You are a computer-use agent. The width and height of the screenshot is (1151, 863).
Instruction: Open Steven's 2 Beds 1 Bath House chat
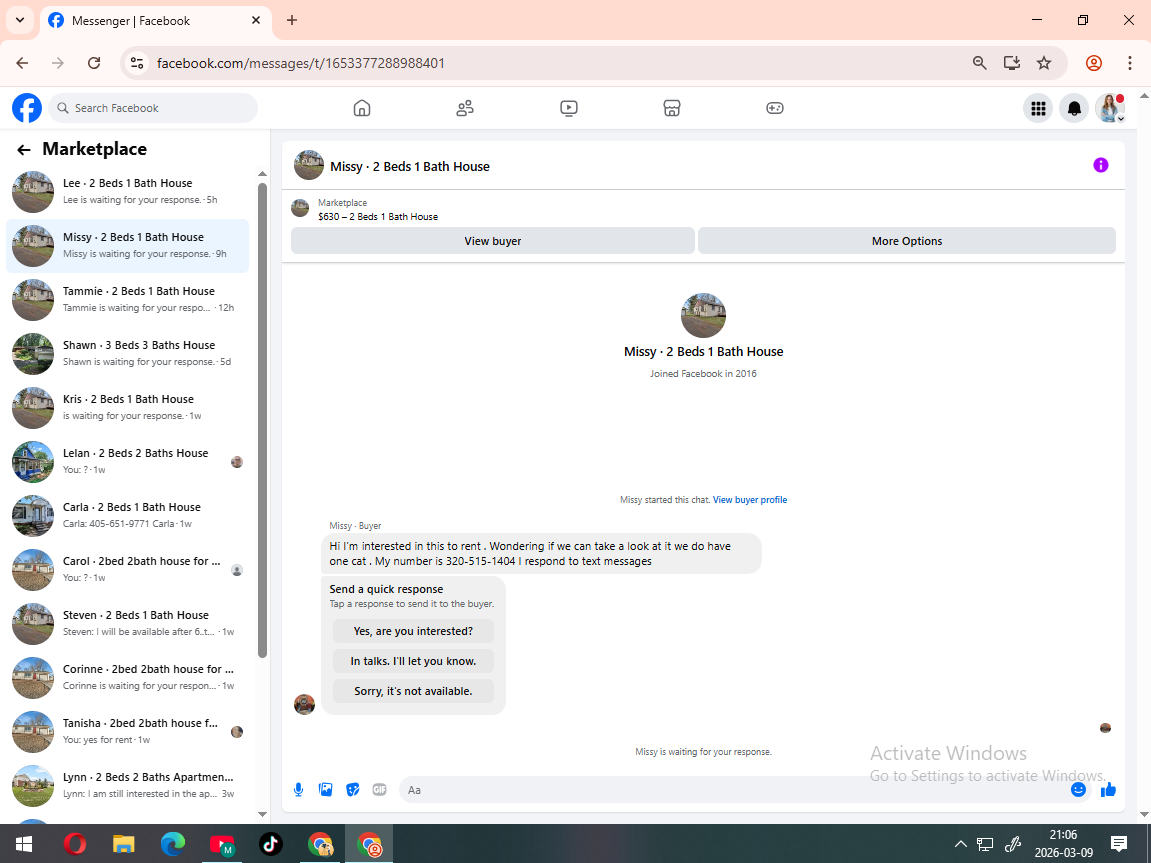pos(128,623)
